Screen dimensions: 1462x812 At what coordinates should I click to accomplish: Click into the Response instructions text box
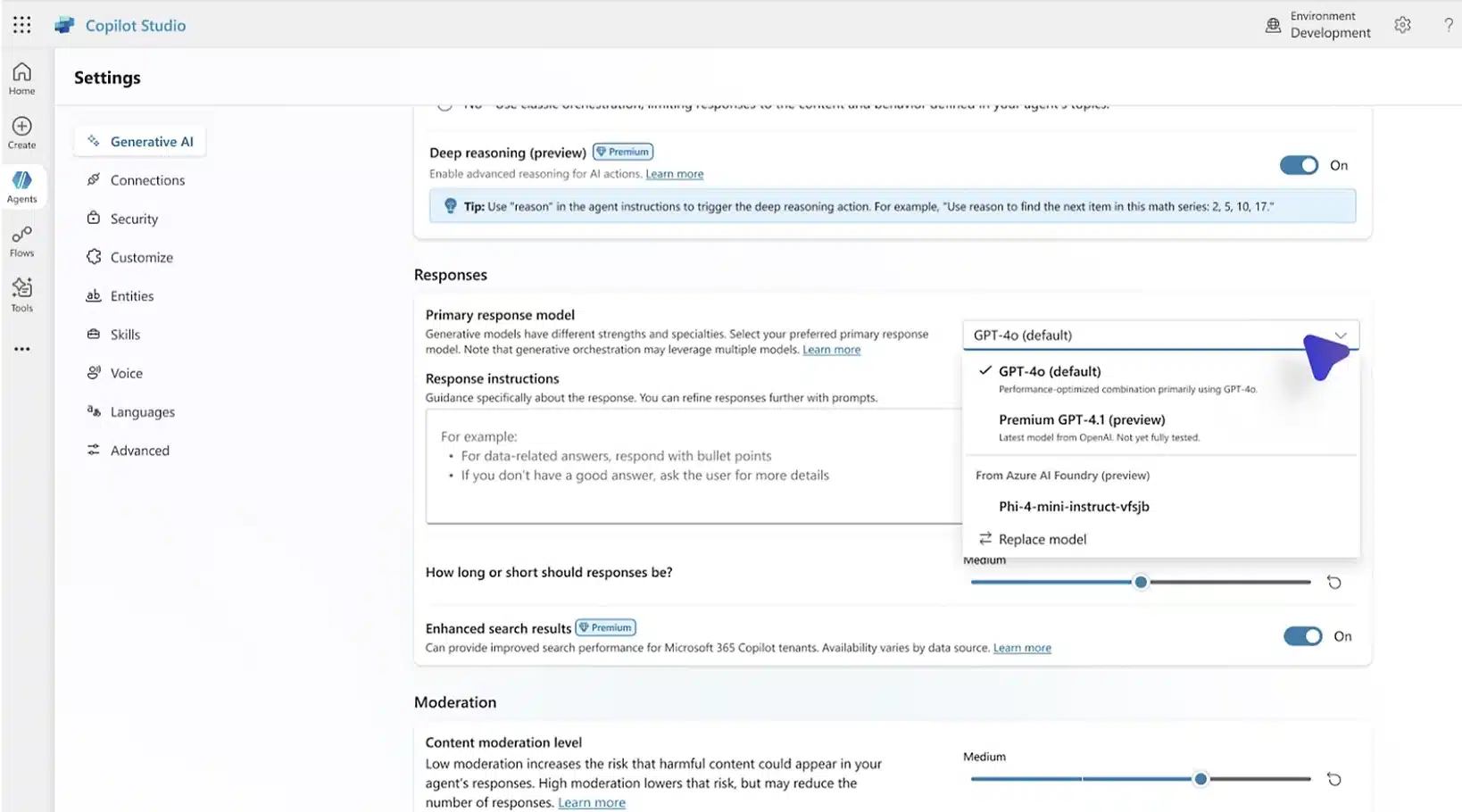click(694, 466)
